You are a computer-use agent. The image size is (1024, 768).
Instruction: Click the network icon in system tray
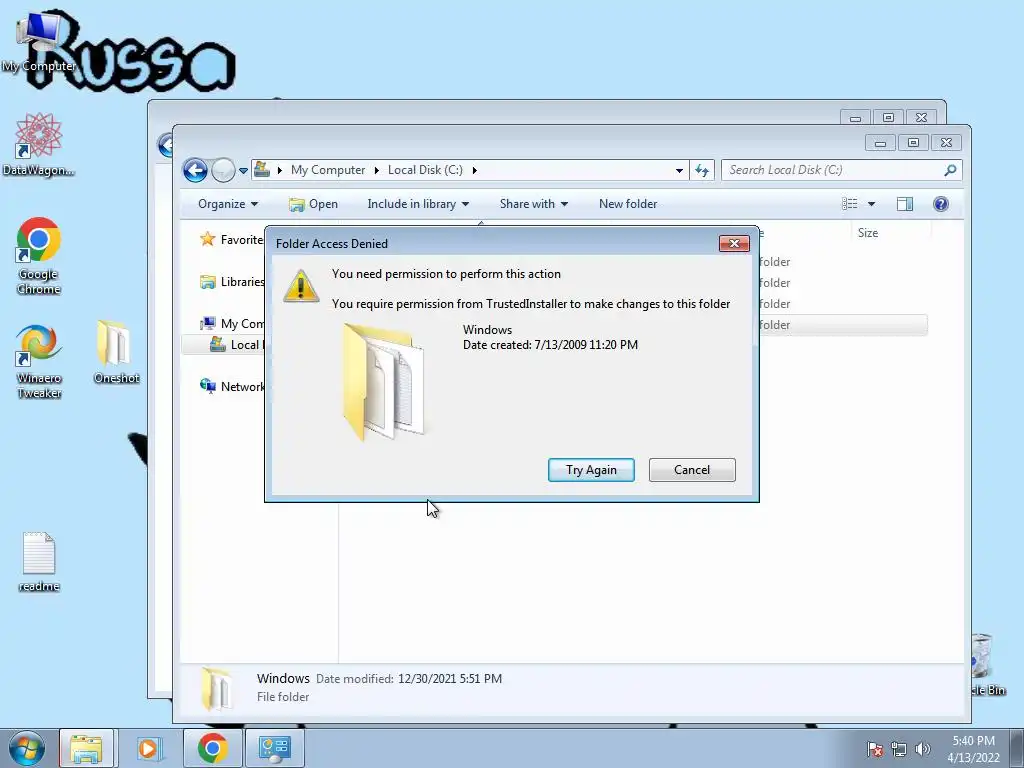click(899, 749)
